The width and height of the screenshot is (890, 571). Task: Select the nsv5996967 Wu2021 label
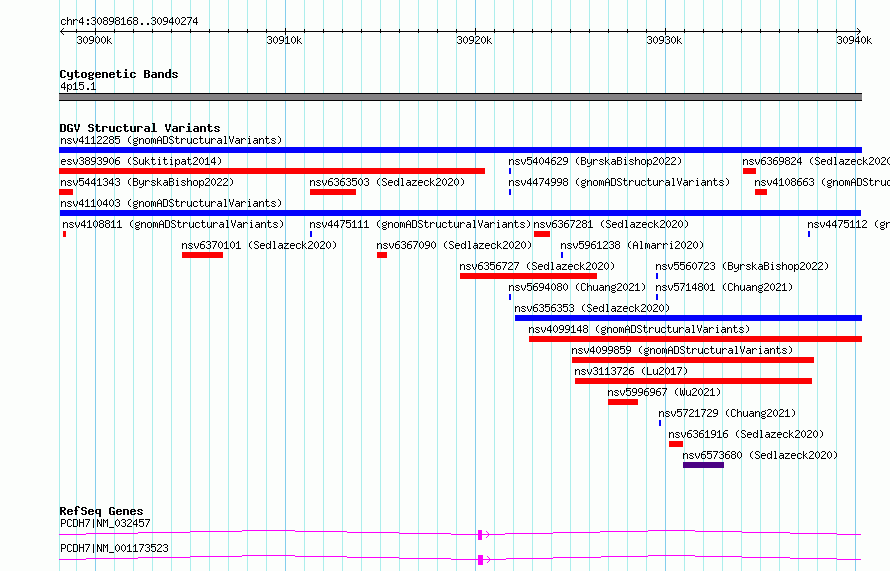tap(664, 392)
